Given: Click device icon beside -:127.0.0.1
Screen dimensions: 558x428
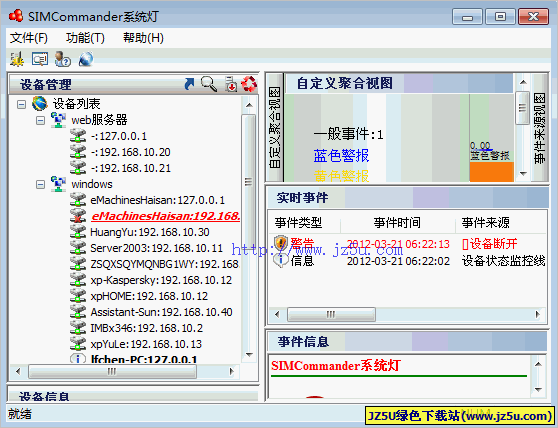Looking at the screenshot, I should pyautogui.click(x=78, y=136).
